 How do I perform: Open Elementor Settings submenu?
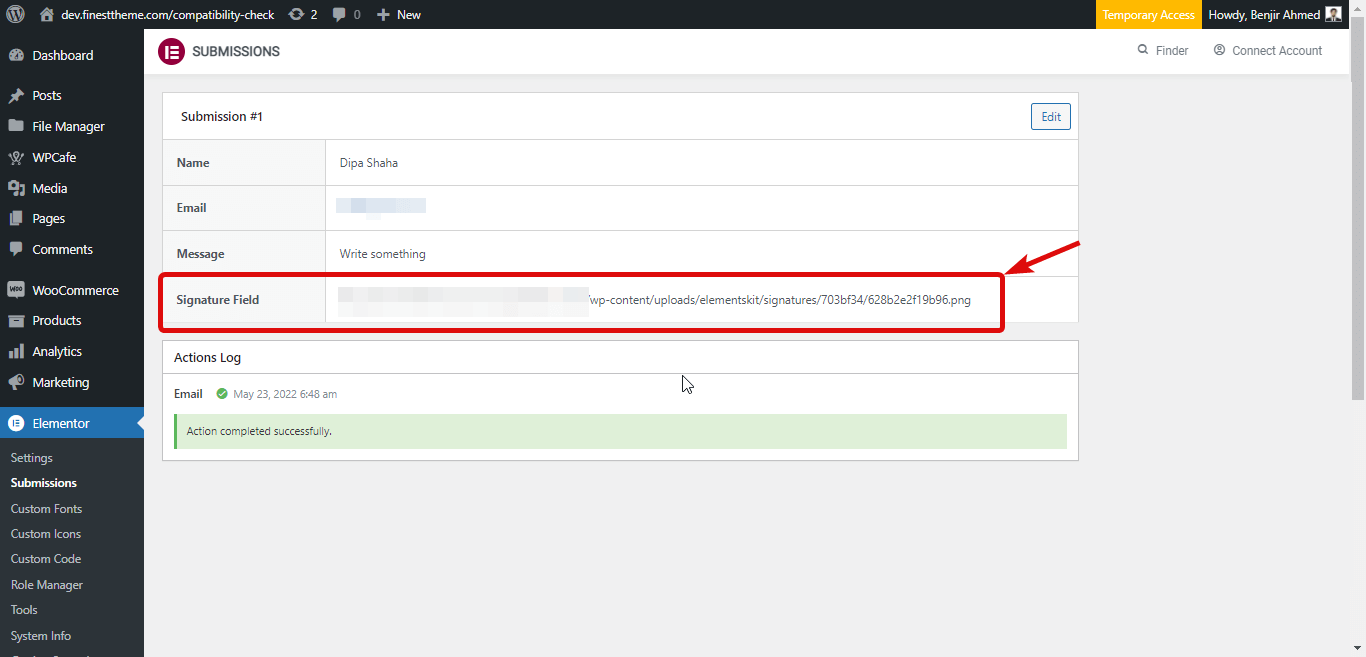32,458
